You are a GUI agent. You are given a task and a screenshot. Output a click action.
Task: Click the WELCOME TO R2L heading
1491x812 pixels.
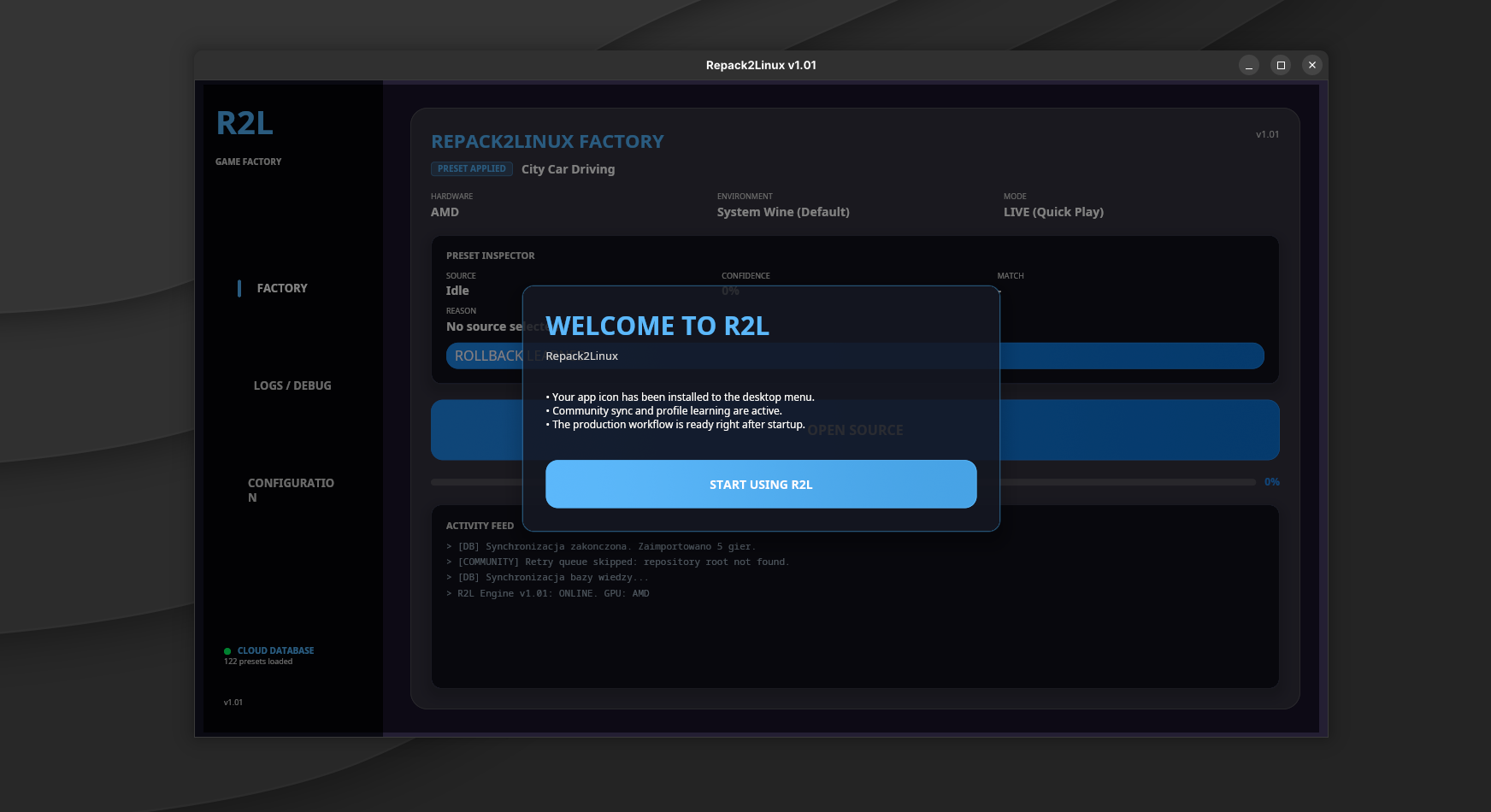657,326
